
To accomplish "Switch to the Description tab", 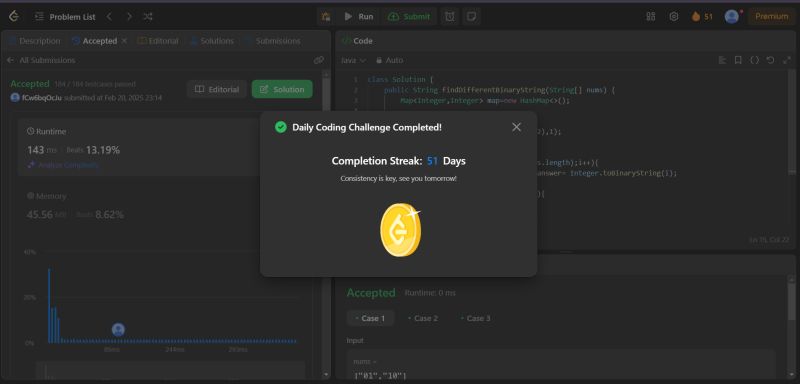I will point(34,41).
